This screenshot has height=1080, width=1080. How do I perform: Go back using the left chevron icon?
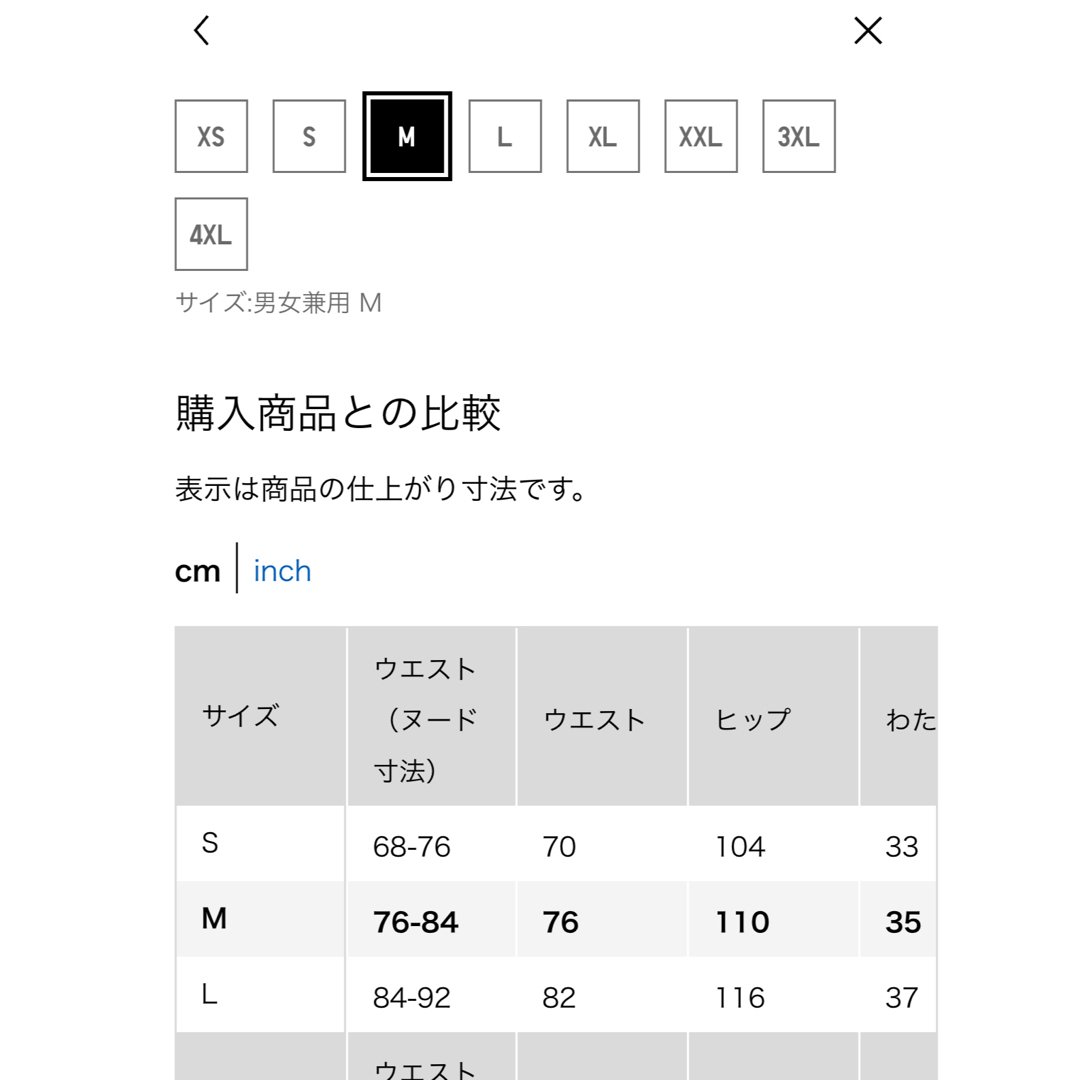coord(201,31)
